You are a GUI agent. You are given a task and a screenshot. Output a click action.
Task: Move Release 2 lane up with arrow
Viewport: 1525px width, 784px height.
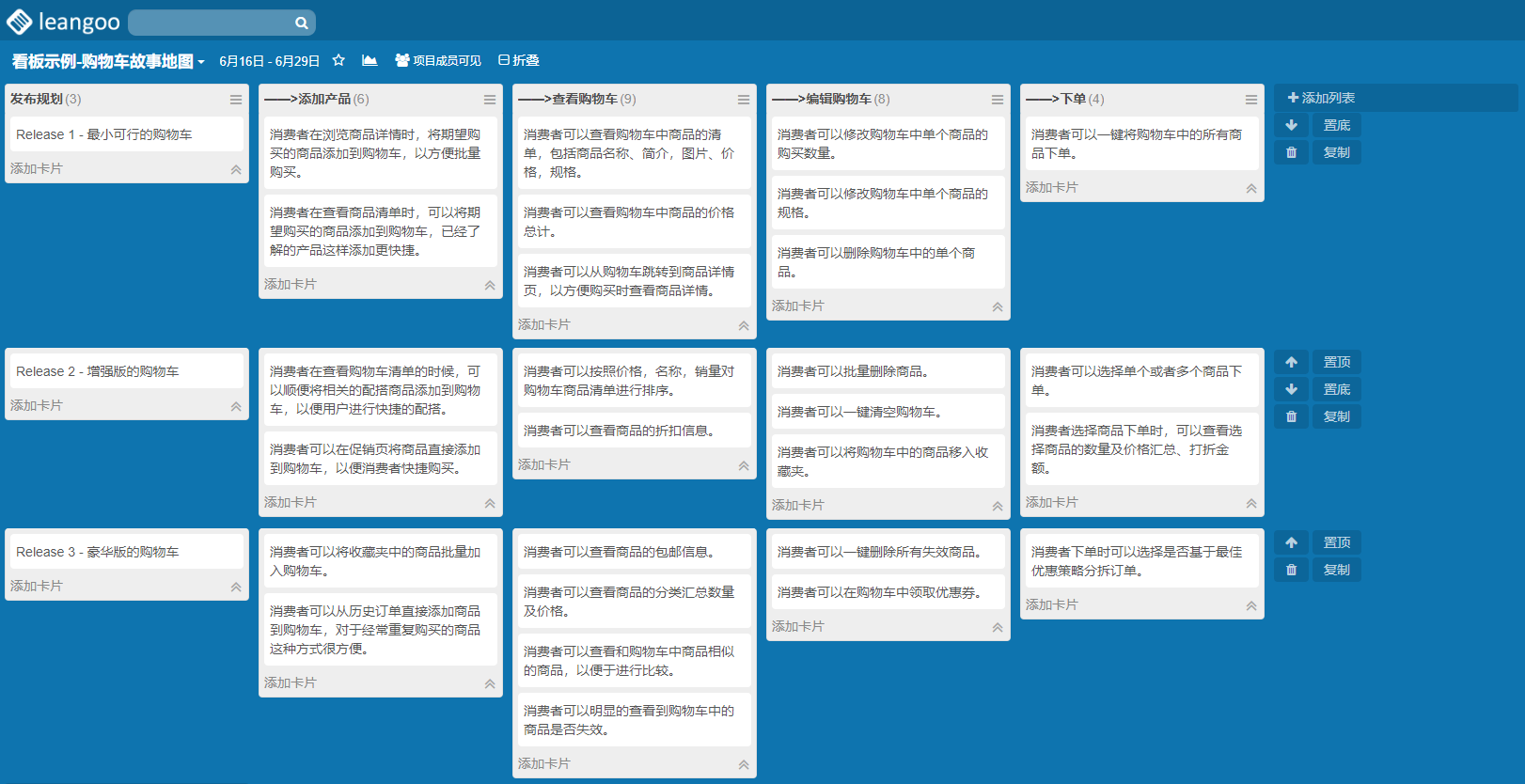tap(1291, 362)
